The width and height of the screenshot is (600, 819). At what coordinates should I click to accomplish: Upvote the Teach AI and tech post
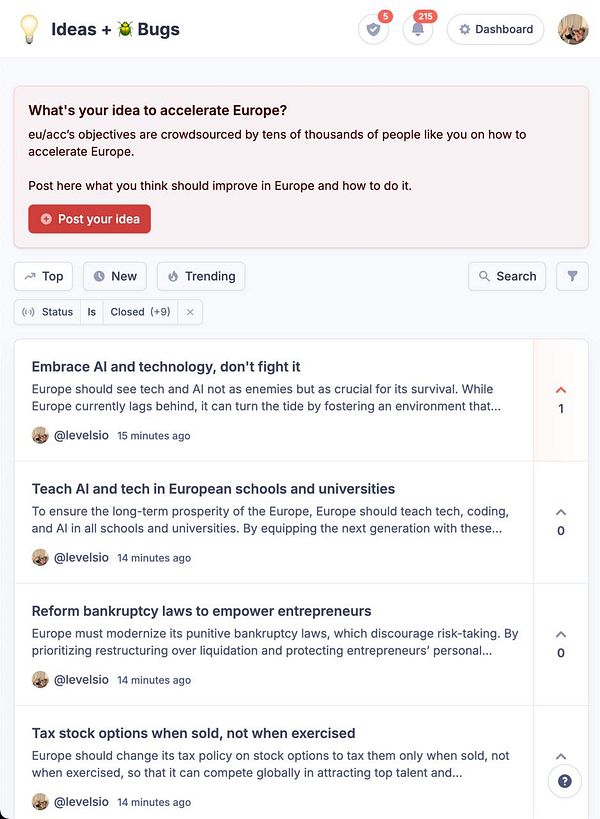click(x=561, y=521)
